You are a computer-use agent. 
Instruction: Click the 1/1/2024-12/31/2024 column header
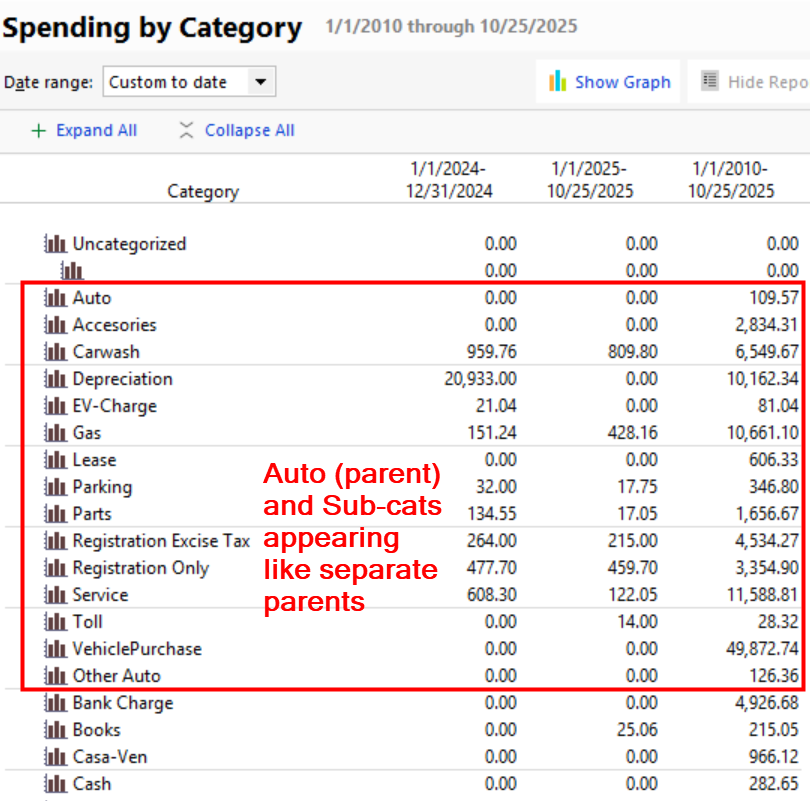448,180
